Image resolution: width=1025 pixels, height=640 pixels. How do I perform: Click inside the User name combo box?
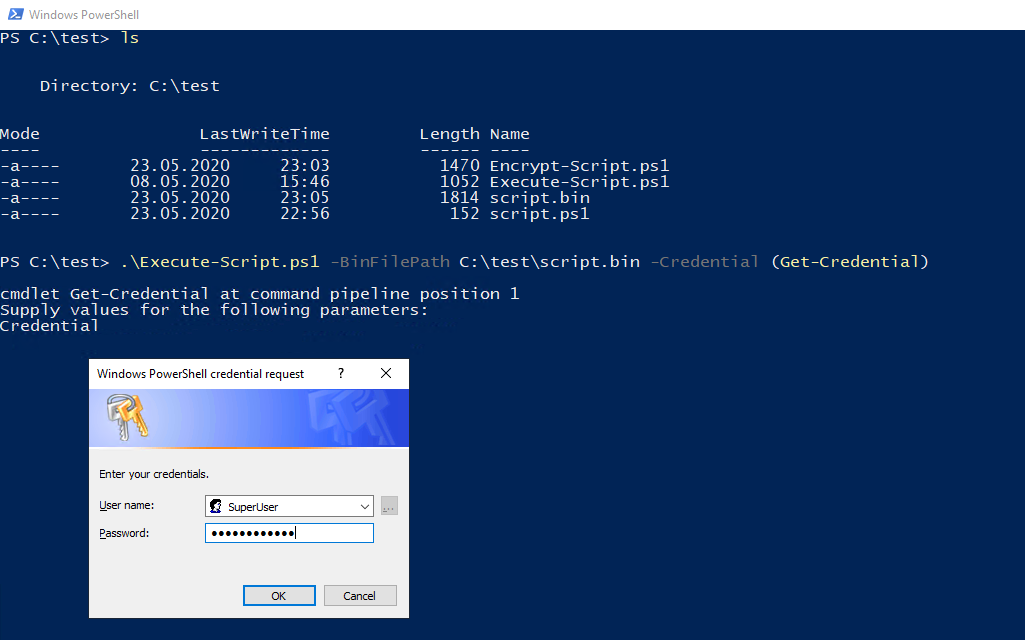click(x=289, y=506)
